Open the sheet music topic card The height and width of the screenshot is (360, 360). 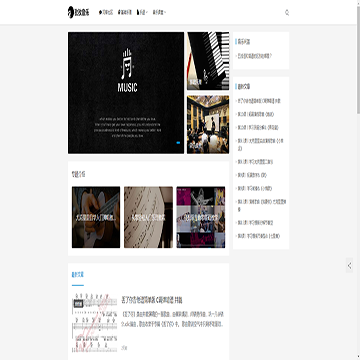point(148,217)
